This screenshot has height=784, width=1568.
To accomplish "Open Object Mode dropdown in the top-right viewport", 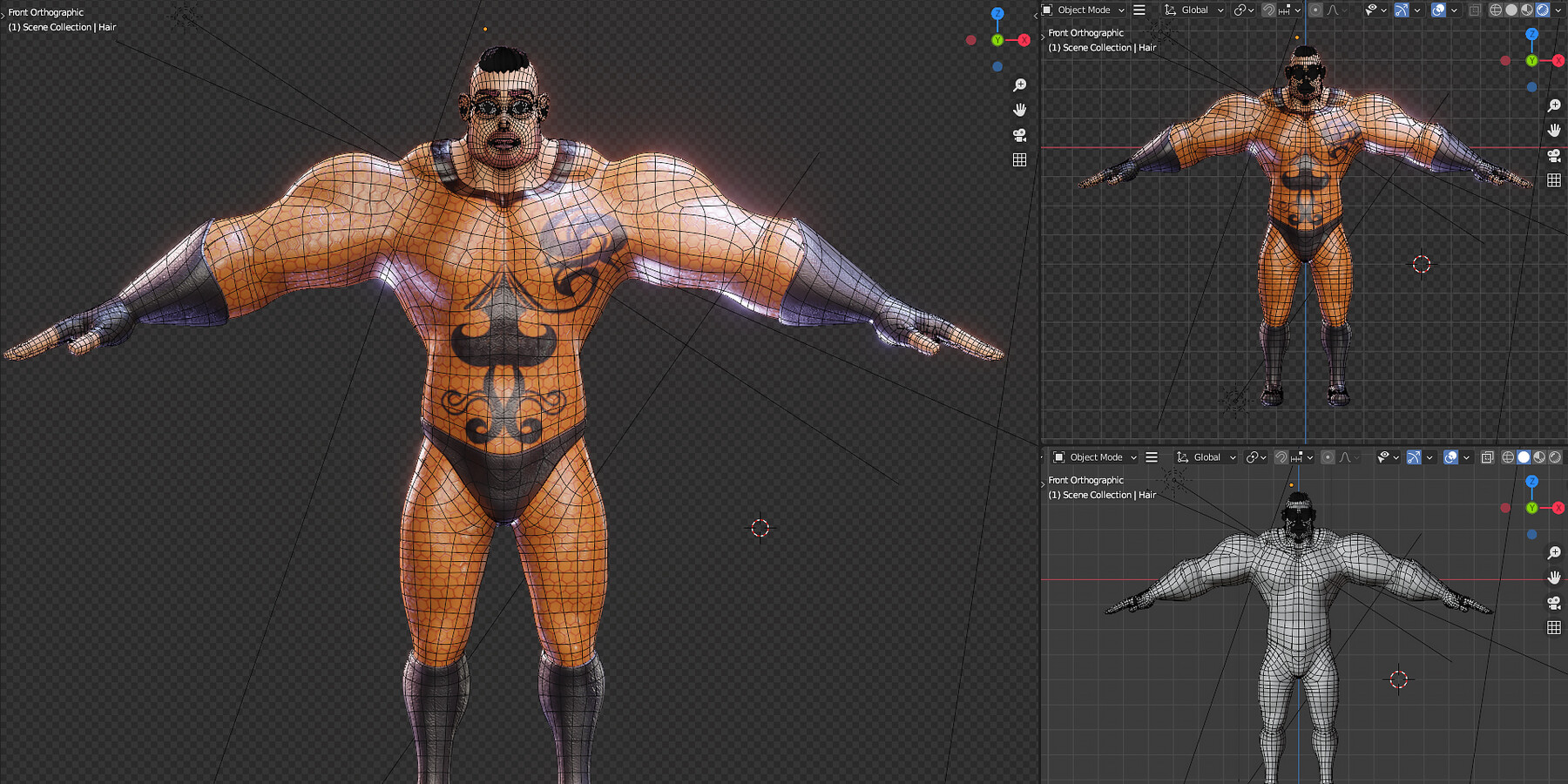I will [x=1084, y=10].
